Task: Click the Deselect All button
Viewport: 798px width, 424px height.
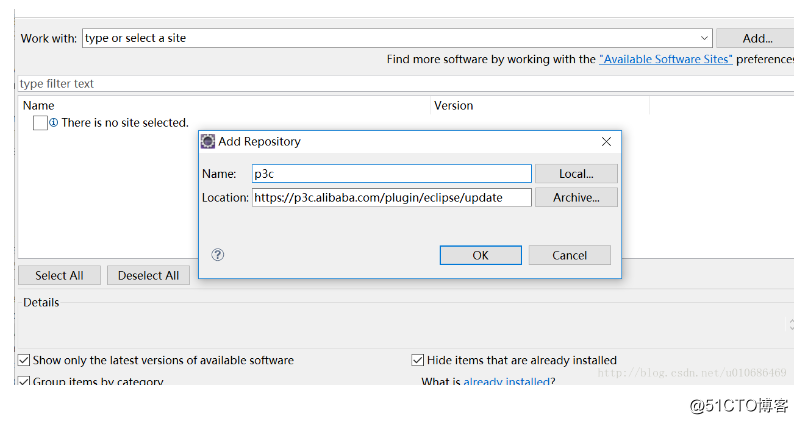Action: (x=148, y=275)
